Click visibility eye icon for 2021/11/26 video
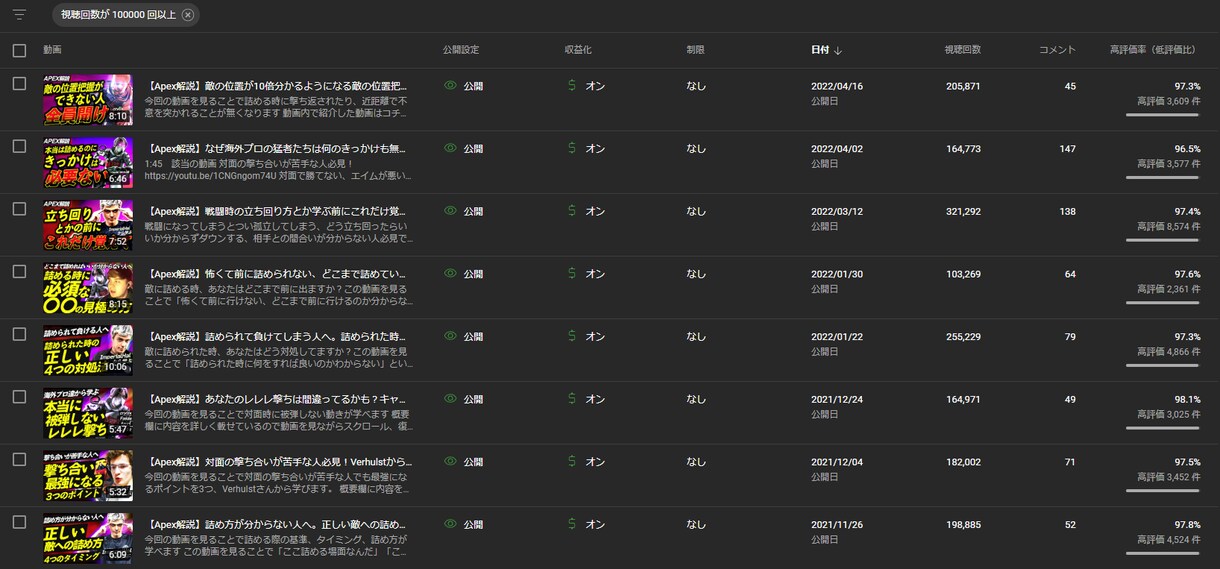1220x569 pixels. pos(450,524)
